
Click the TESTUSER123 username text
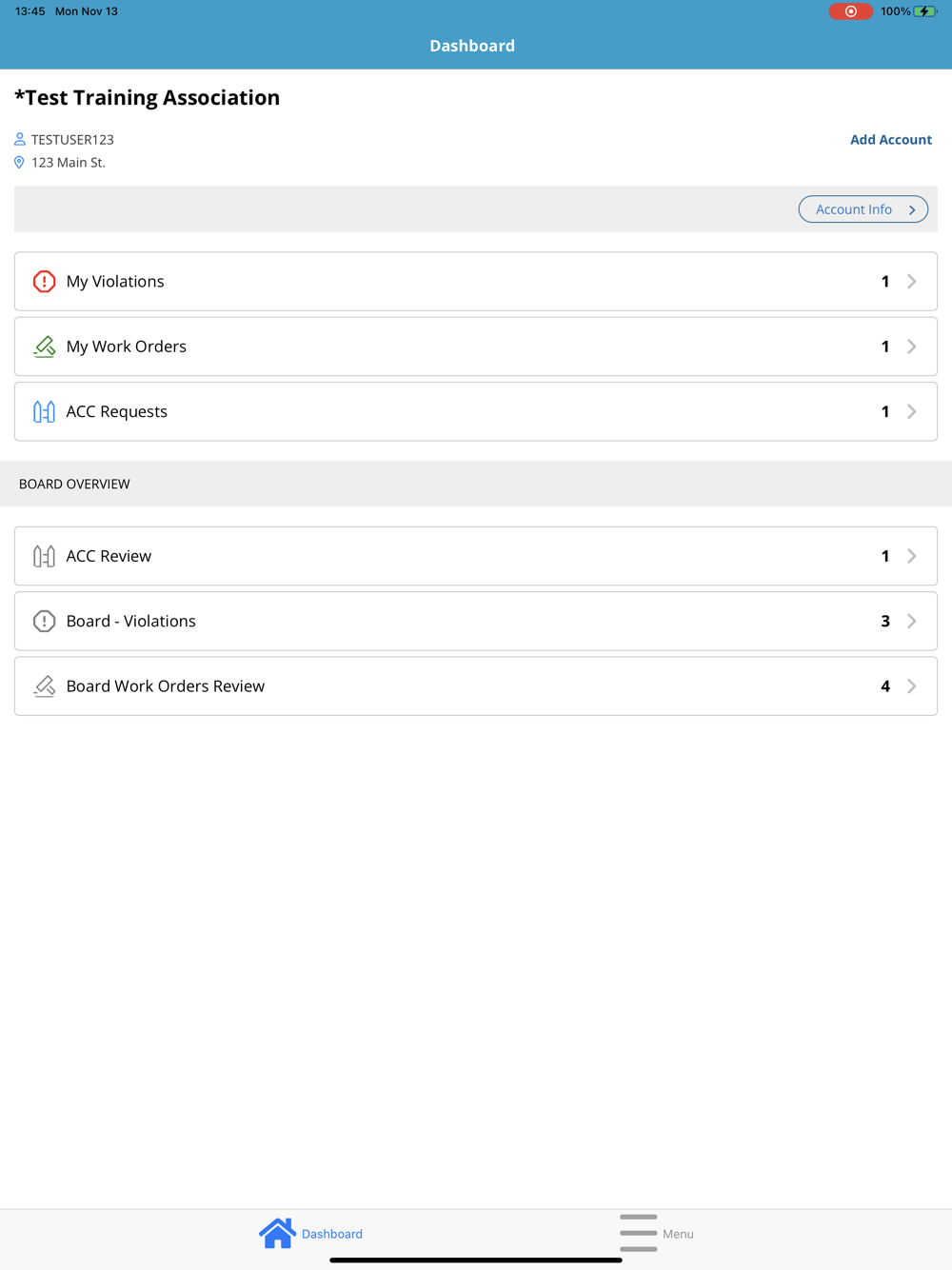pyautogui.click(x=72, y=140)
